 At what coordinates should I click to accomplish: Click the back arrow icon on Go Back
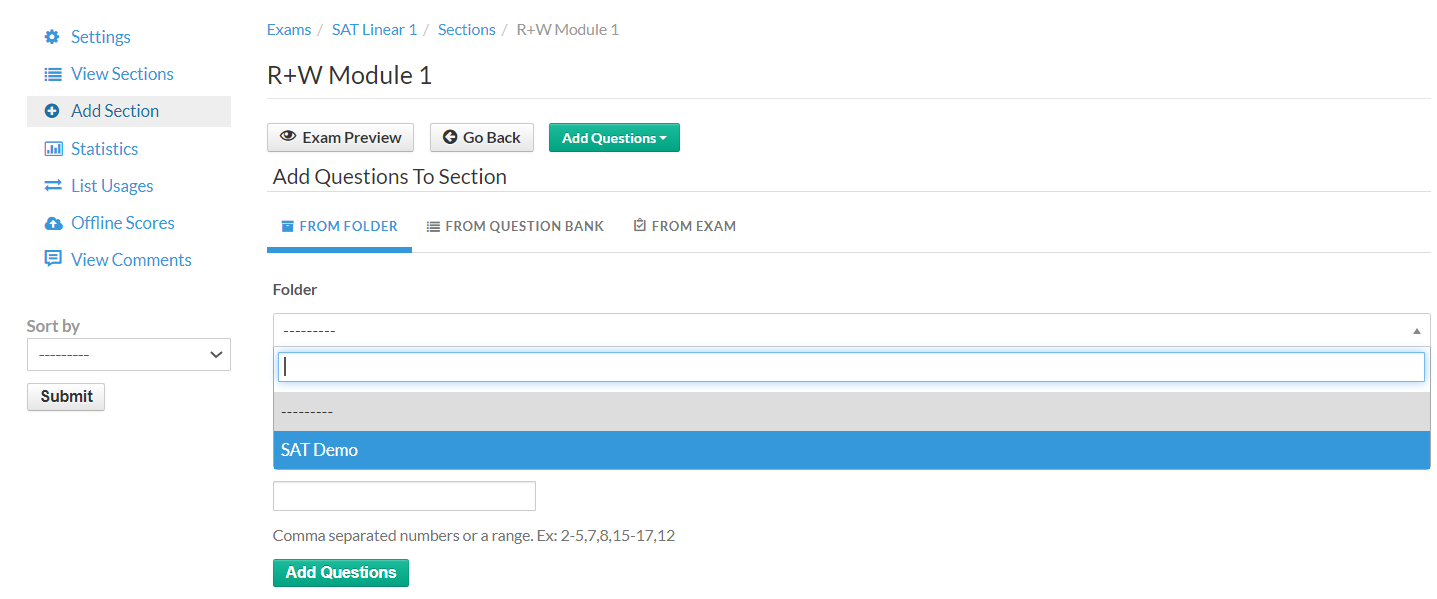(x=450, y=137)
